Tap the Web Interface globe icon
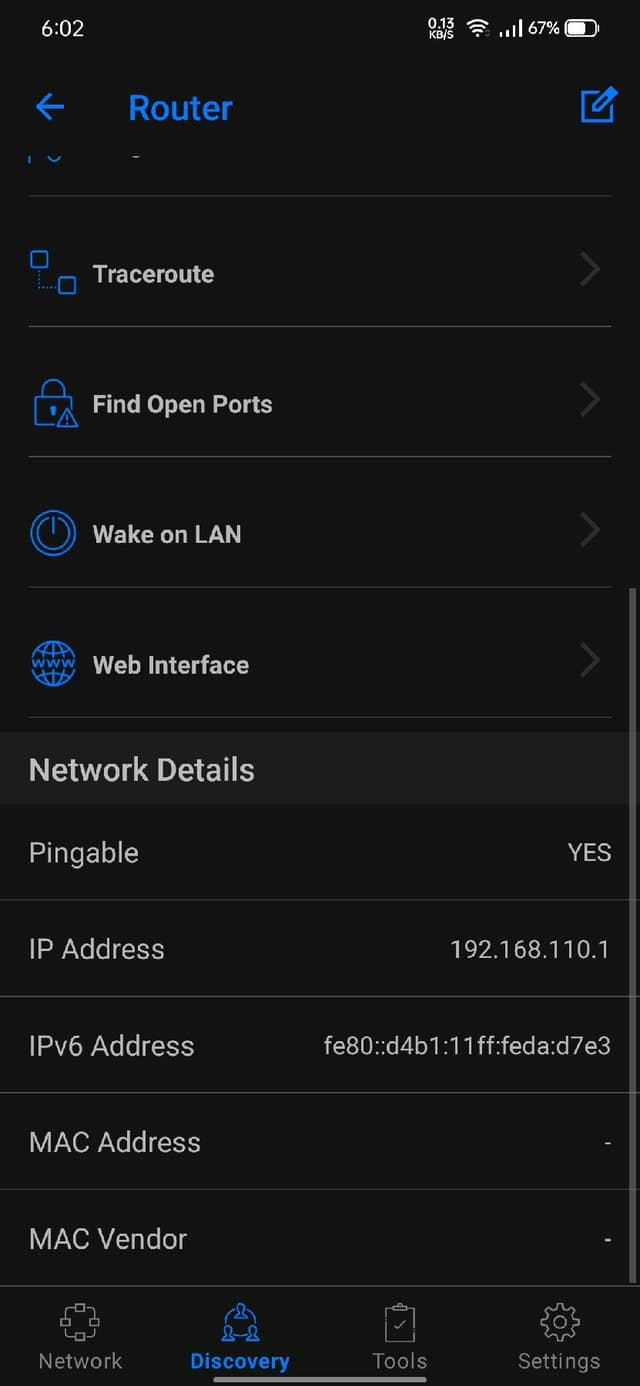 pos(53,664)
